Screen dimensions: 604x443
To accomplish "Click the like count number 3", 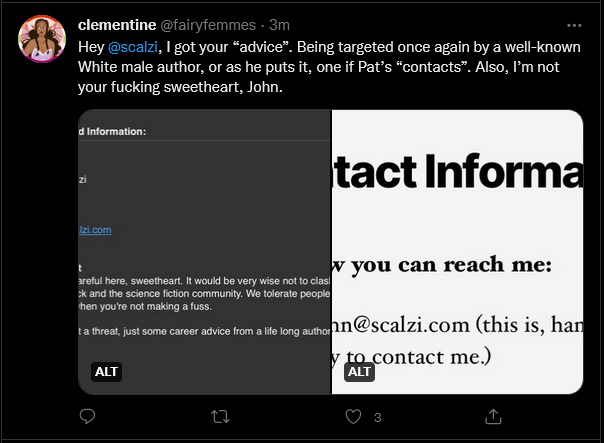I will [378, 418].
